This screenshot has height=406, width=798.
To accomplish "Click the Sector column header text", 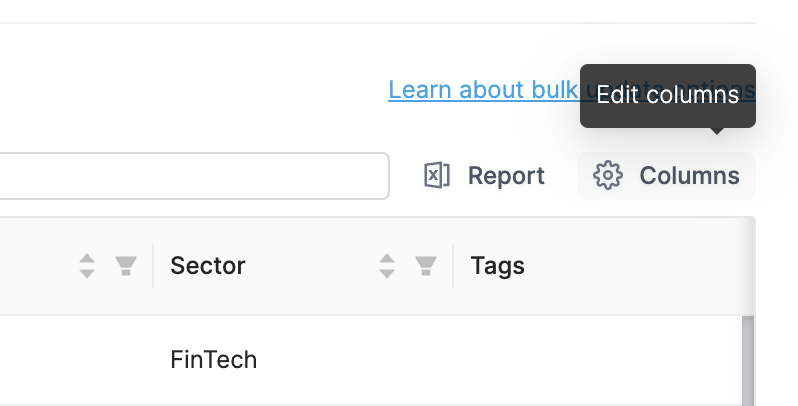I will (208, 266).
